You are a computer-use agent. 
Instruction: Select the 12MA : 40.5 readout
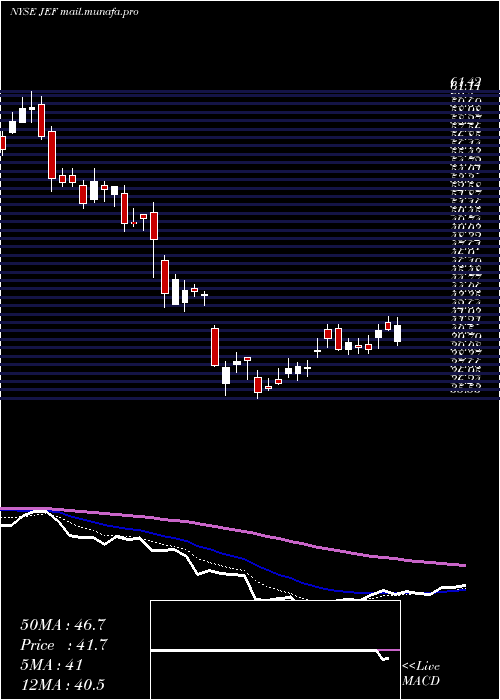click(x=62, y=685)
